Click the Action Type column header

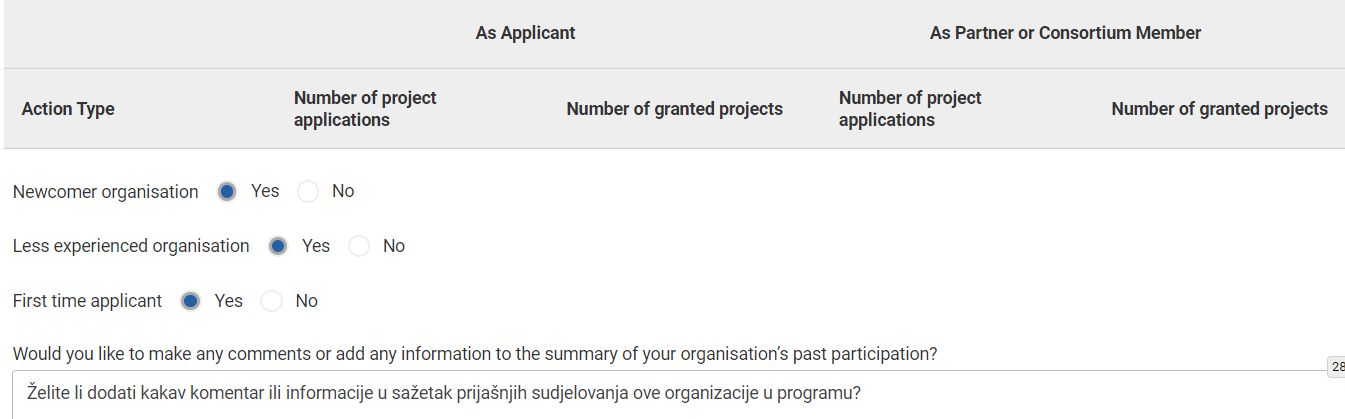(68, 109)
